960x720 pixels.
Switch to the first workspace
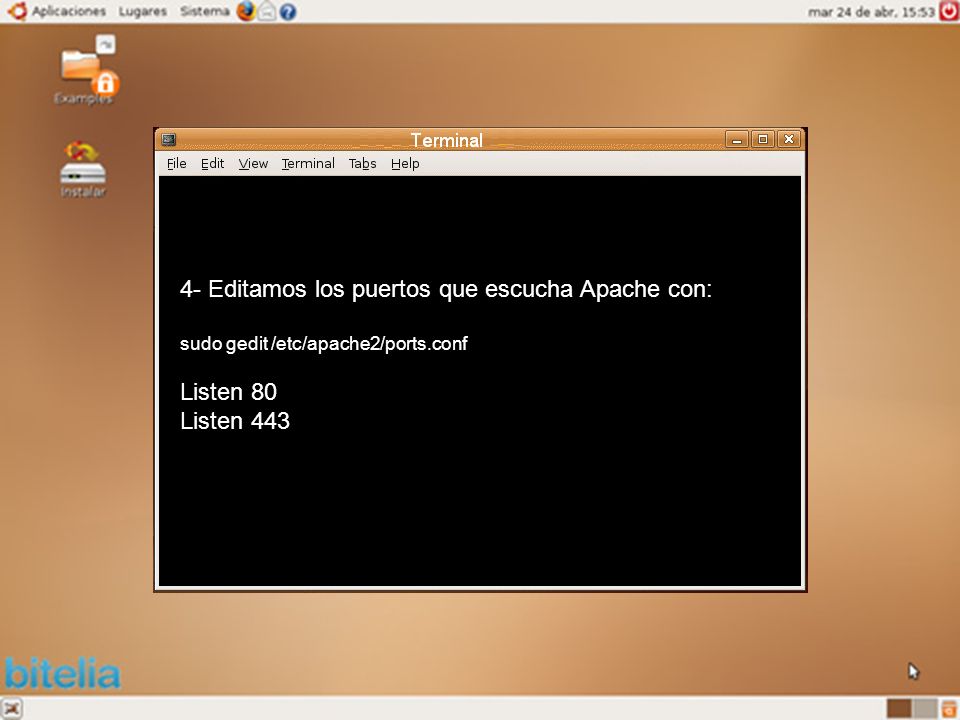tap(899, 709)
